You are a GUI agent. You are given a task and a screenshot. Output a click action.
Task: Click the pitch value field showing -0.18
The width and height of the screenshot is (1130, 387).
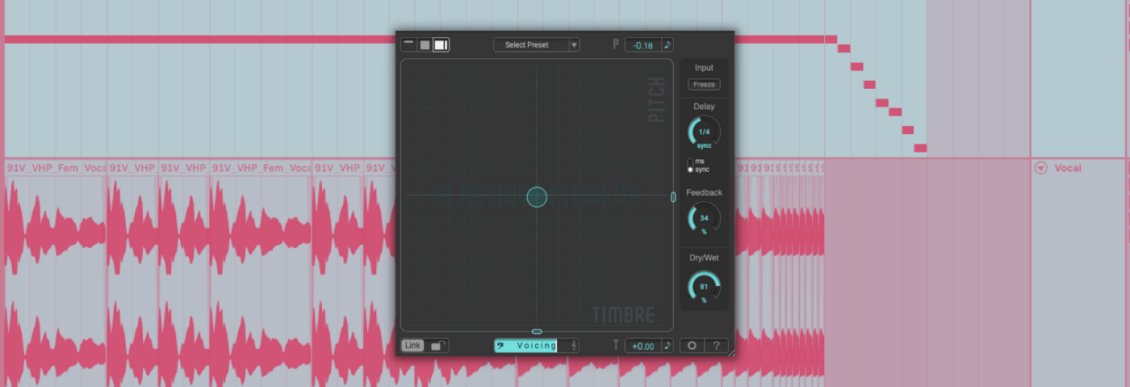644,45
